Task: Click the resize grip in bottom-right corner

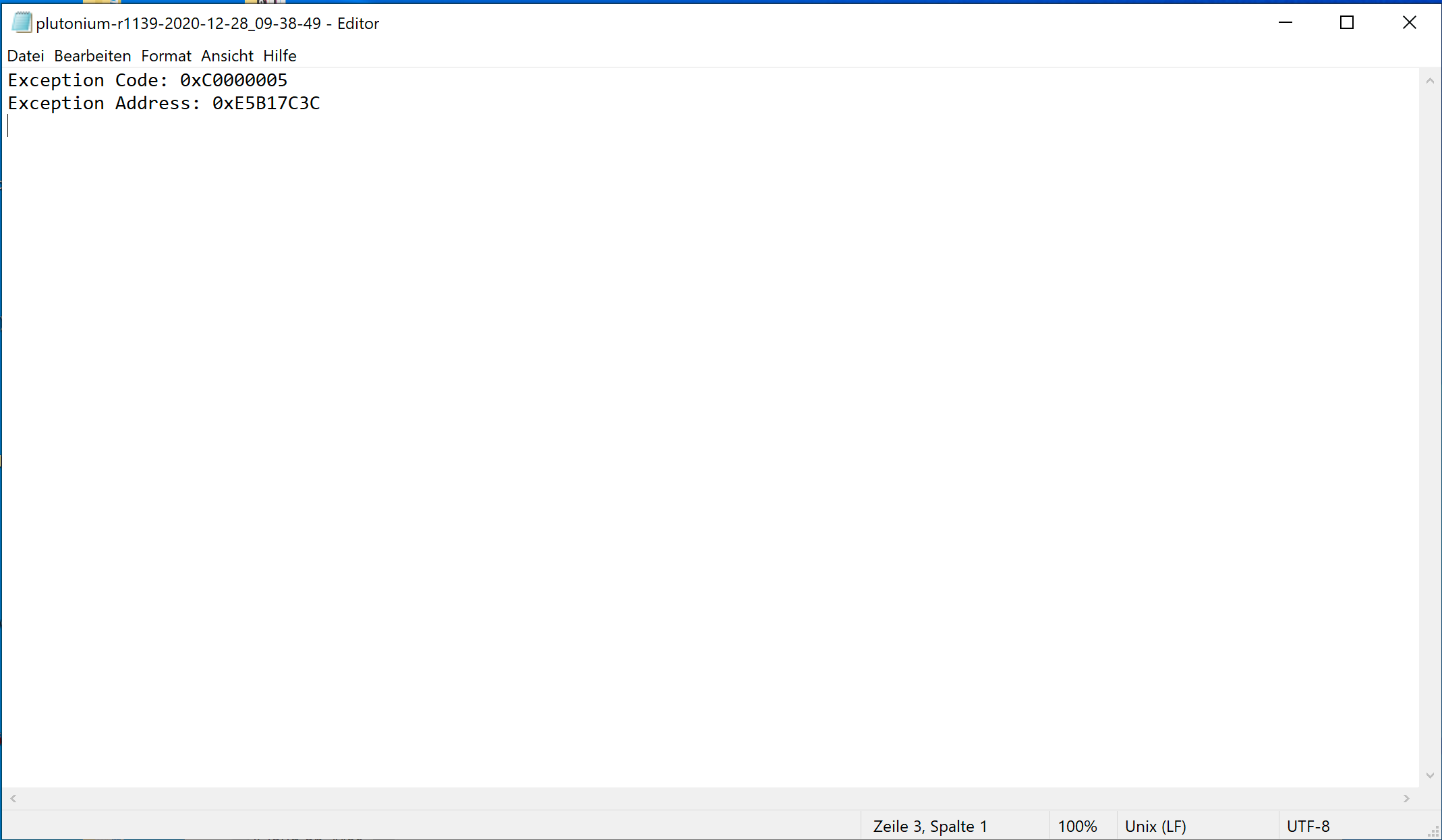Action: pos(1434,833)
